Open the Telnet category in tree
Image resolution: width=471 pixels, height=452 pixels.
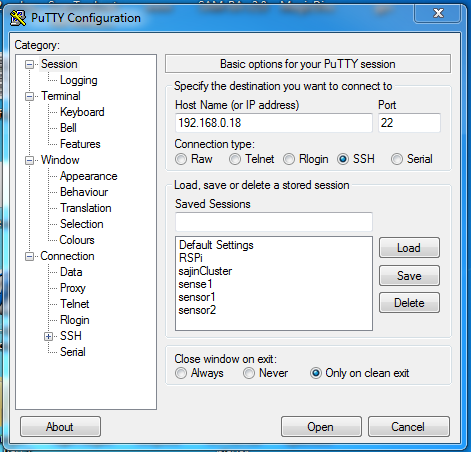tap(75, 304)
